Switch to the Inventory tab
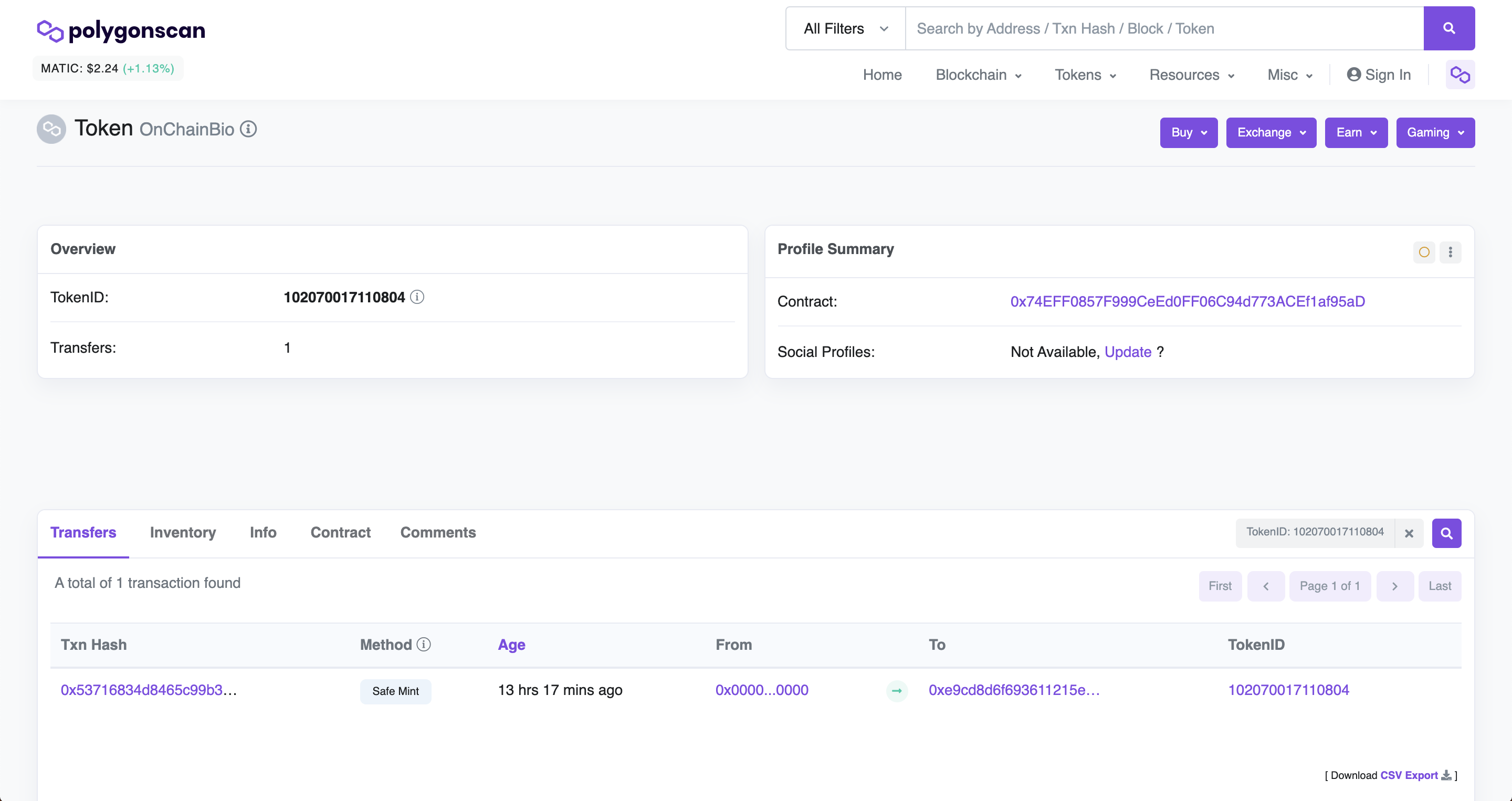The image size is (1512, 801). coord(183,532)
